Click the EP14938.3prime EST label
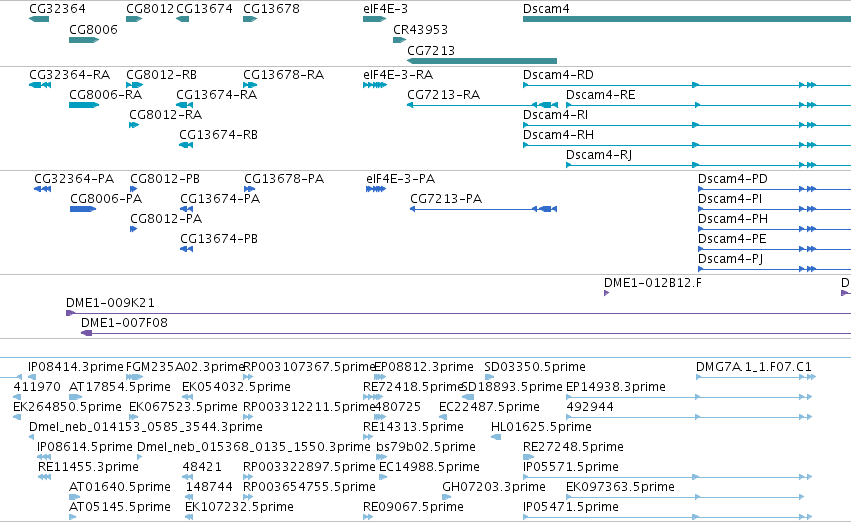This screenshot has height=522, width=851. [x=616, y=387]
